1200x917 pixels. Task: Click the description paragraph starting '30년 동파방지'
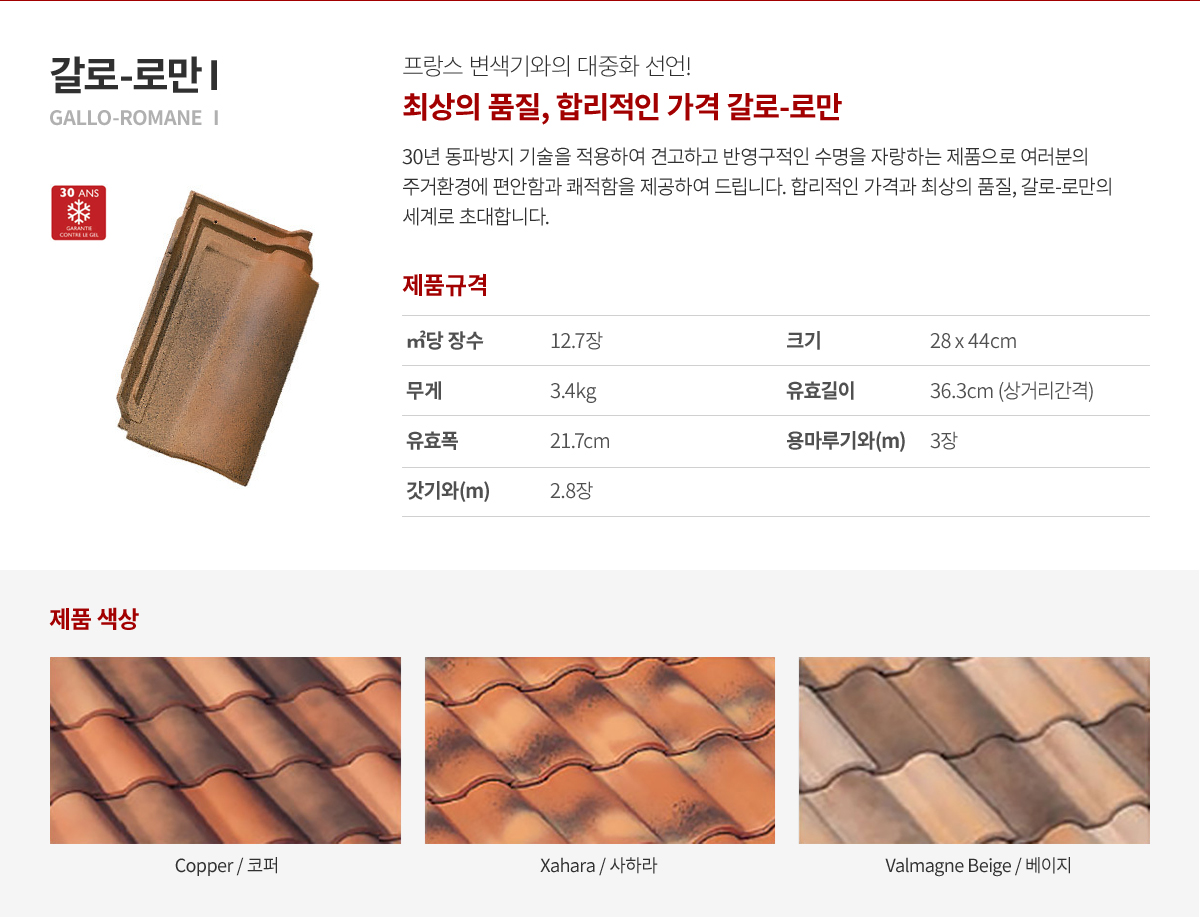pos(758,187)
